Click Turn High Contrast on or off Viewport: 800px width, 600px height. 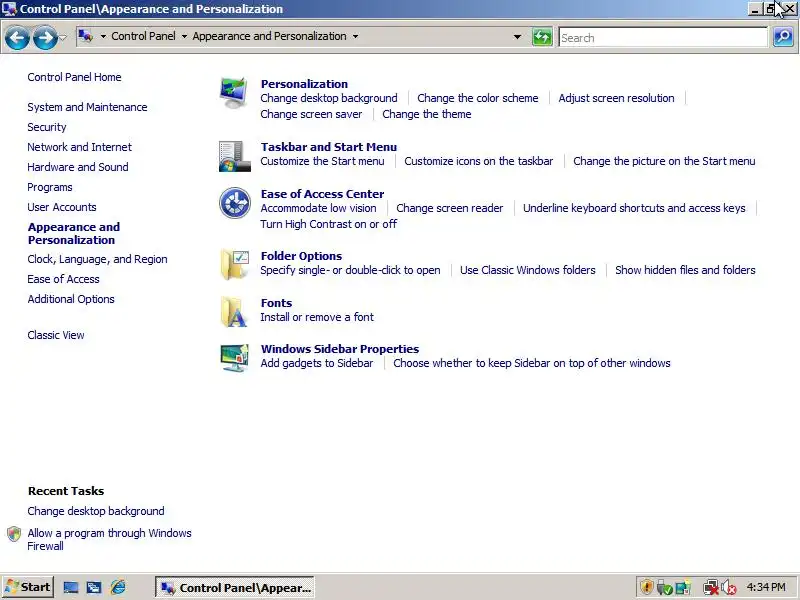[329, 224]
